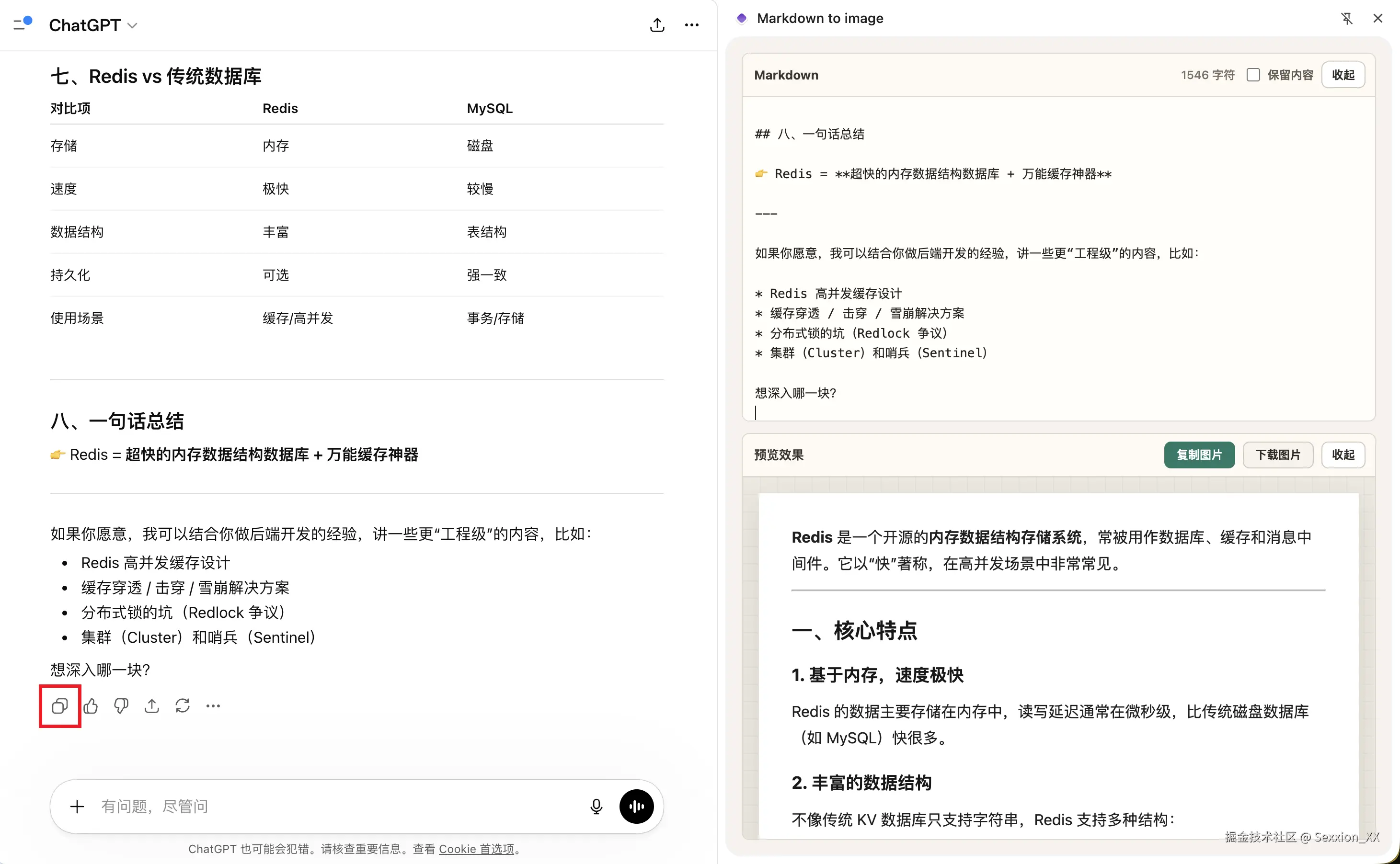Collapse the Markdown section with 收起
The height and width of the screenshot is (864, 1400).
pyautogui.click(x=1343, y=75)
